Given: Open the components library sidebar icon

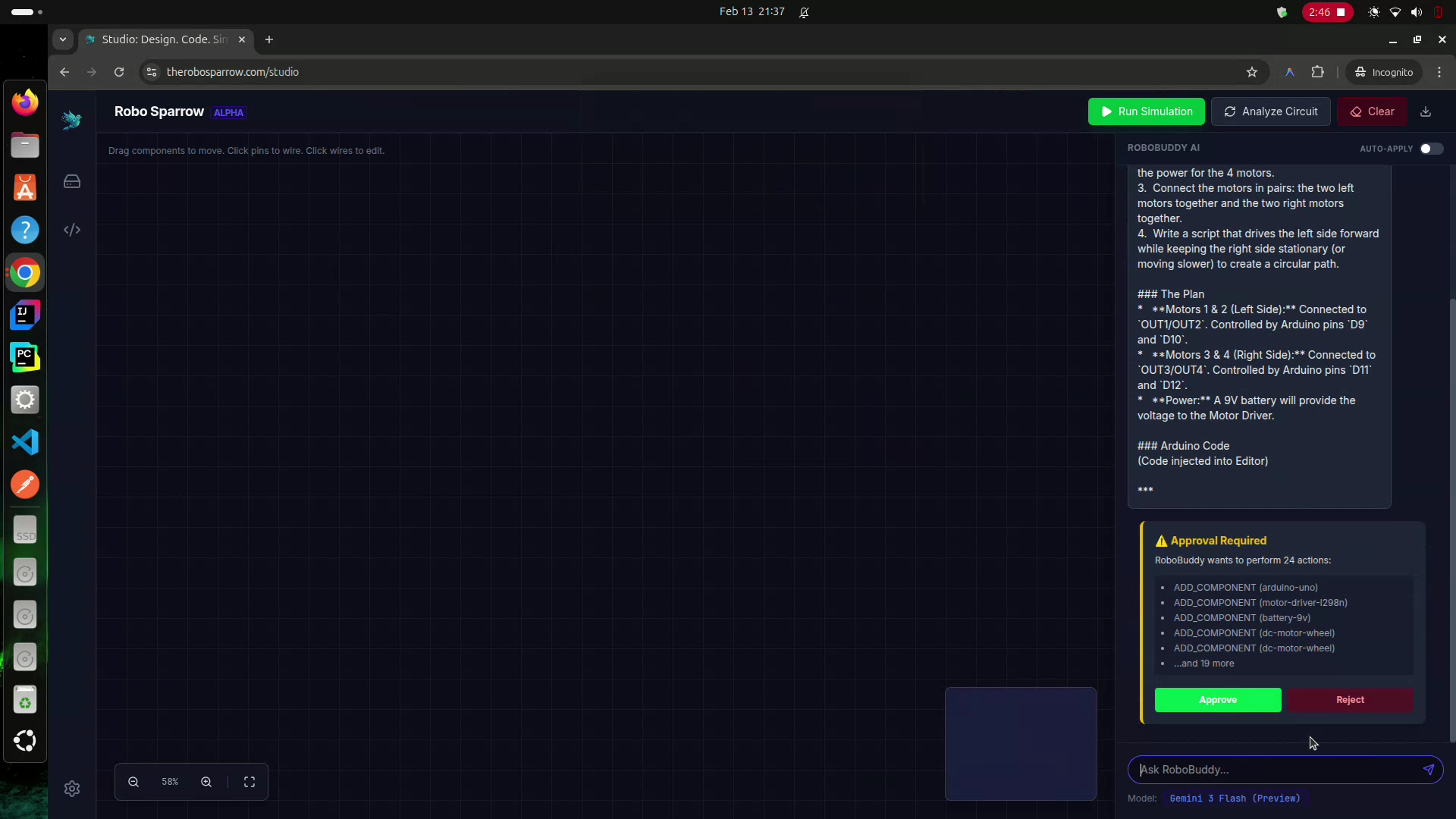Looking at the screenshot, I should (72, 182).
